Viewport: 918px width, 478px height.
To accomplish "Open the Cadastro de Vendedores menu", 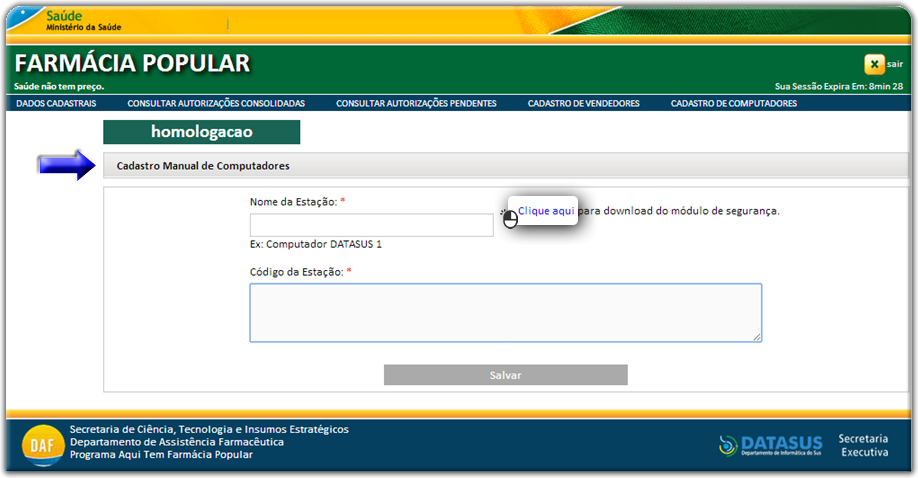I will (584, 103).
